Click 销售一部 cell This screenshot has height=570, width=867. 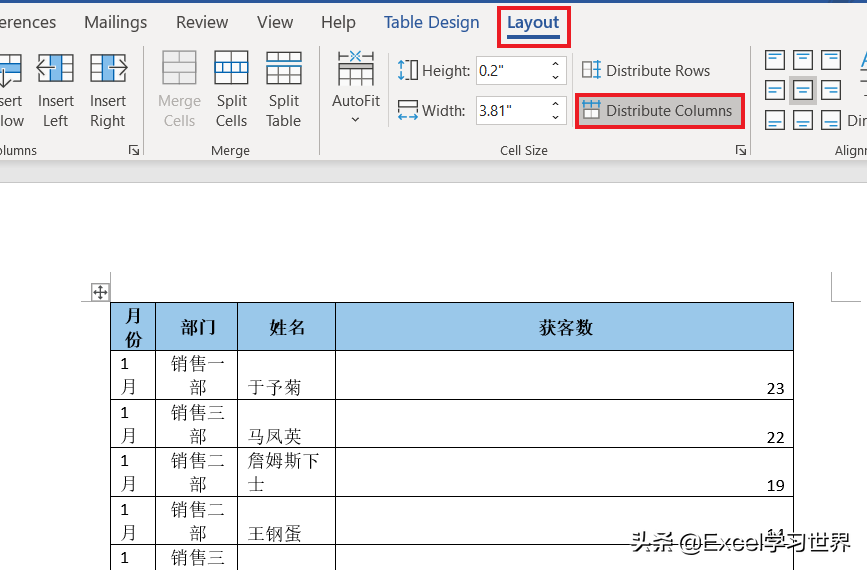pyautogui.click(x=197, y=375)
